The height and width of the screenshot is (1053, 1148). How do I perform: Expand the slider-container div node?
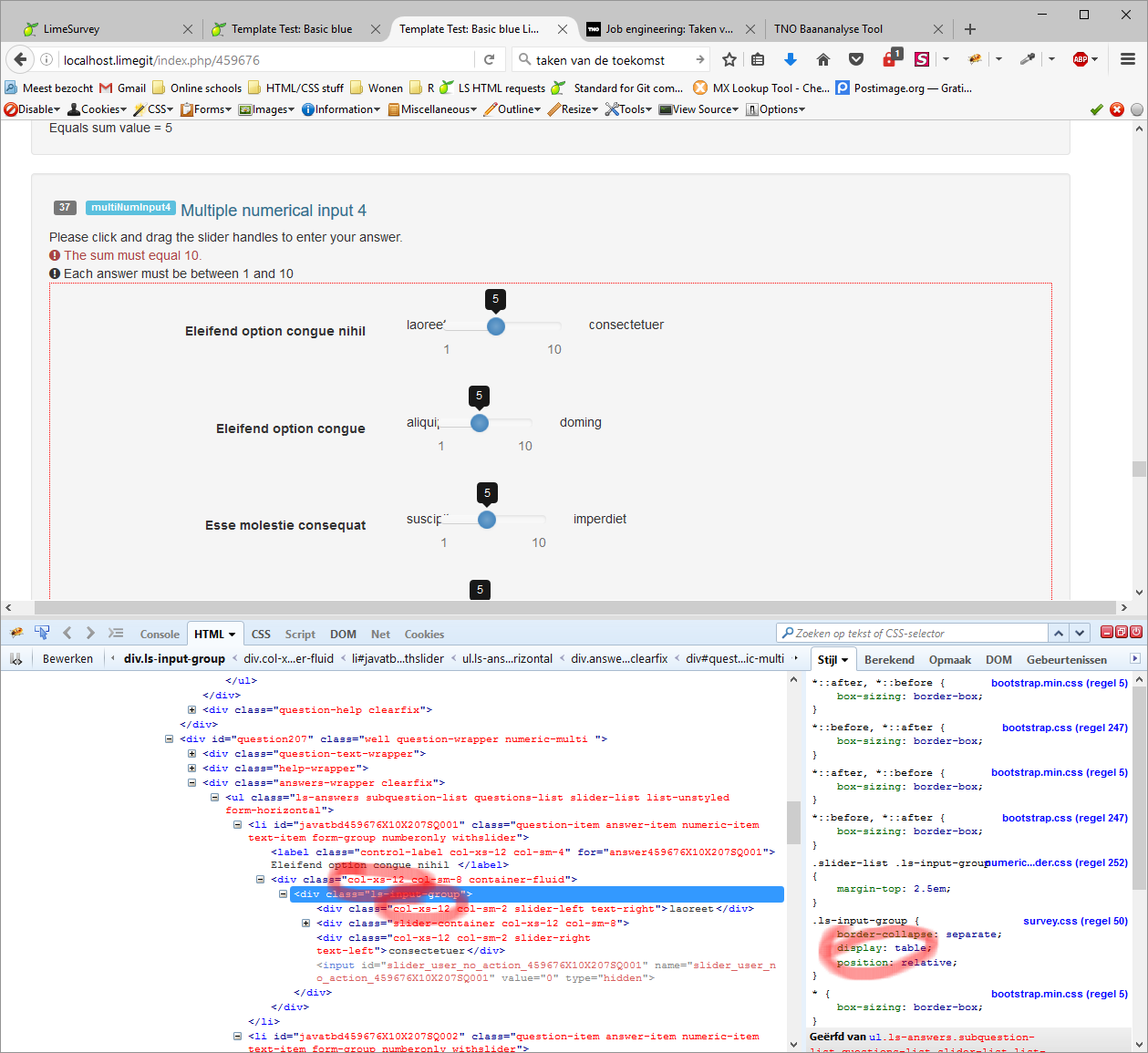pyautogui.click(x=306, y=924)
